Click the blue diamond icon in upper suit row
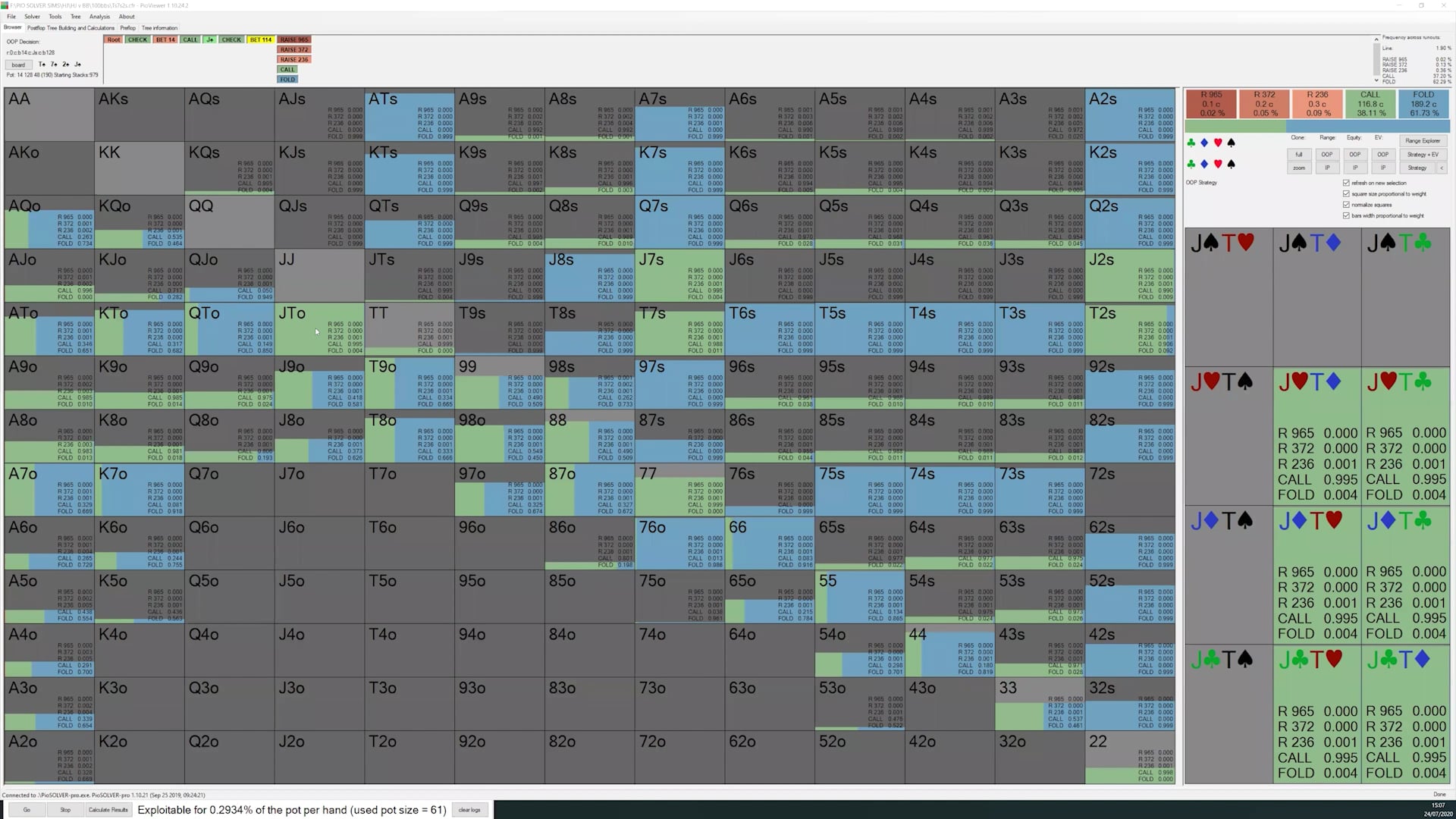 [1204, 143]
